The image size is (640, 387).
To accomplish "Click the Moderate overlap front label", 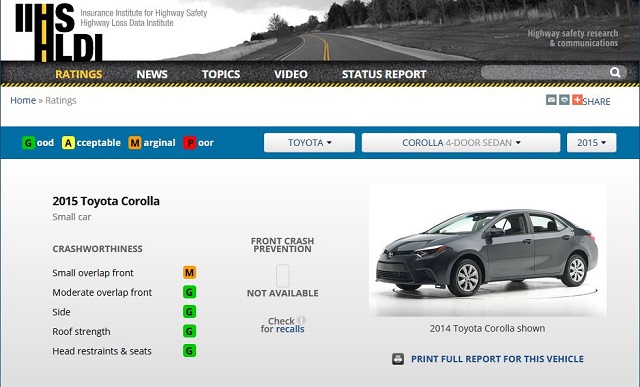I will pyautogui.click(x=102, y=292).
